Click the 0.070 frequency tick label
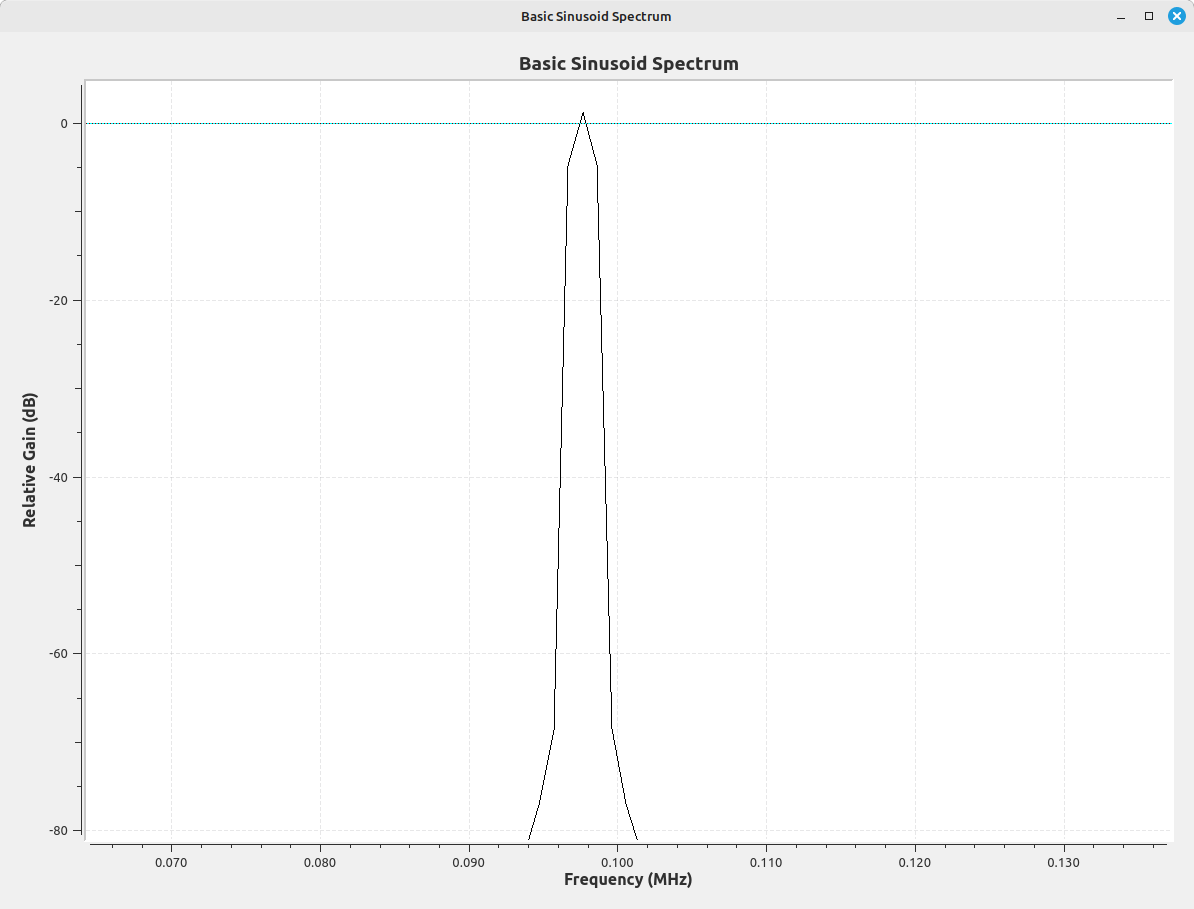The width and height of the screenshot is (1194, 909). (171, 861)
